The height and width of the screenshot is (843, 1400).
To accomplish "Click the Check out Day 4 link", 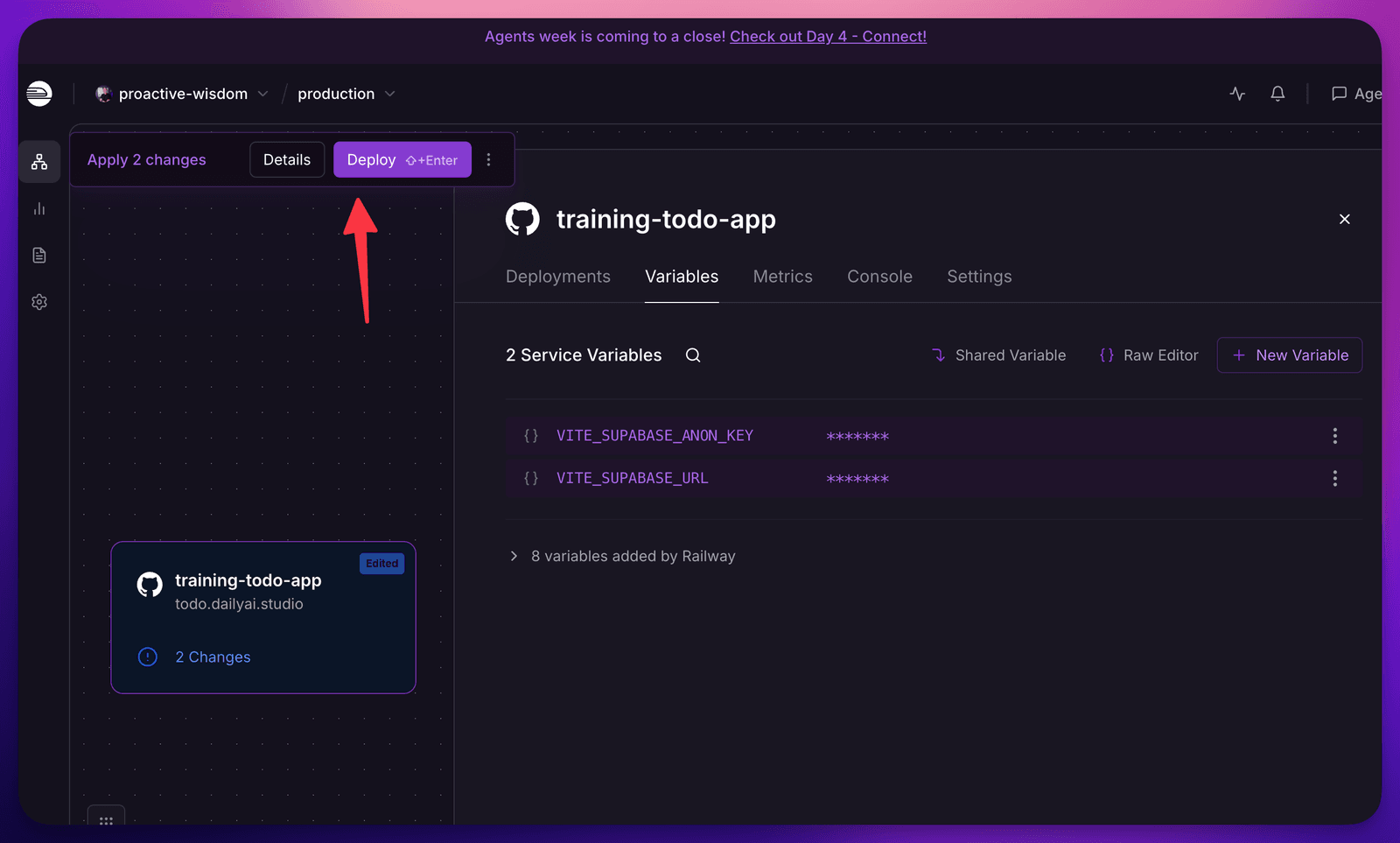I will (x=828, y=37).
